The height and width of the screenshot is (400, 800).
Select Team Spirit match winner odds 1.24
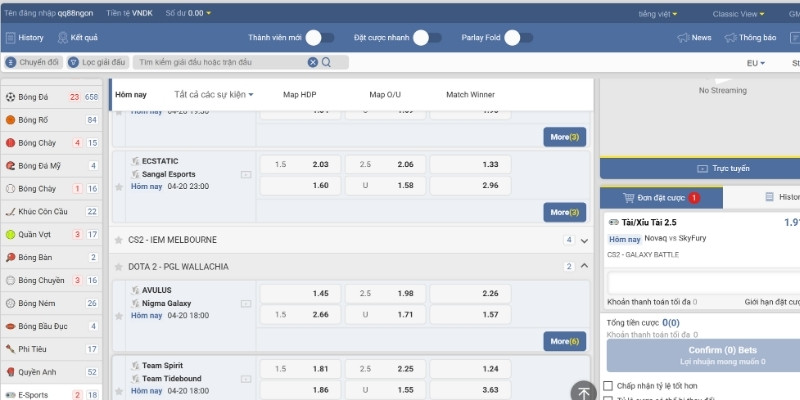coord(470,369)
